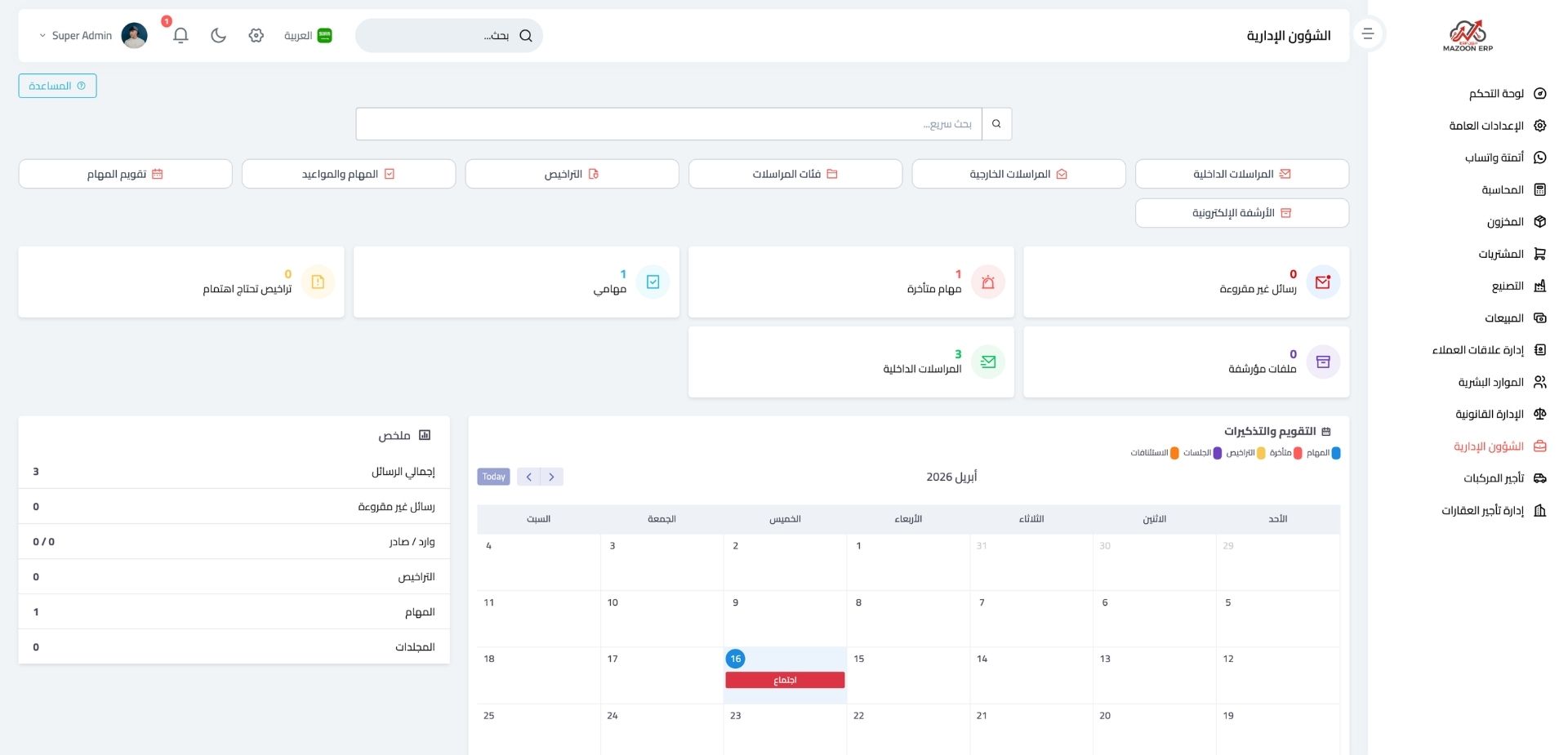Open الموارد البشرية in the sidebar
The width and height of the screenshot is (1568, 755).
(x=1501, y=382)
